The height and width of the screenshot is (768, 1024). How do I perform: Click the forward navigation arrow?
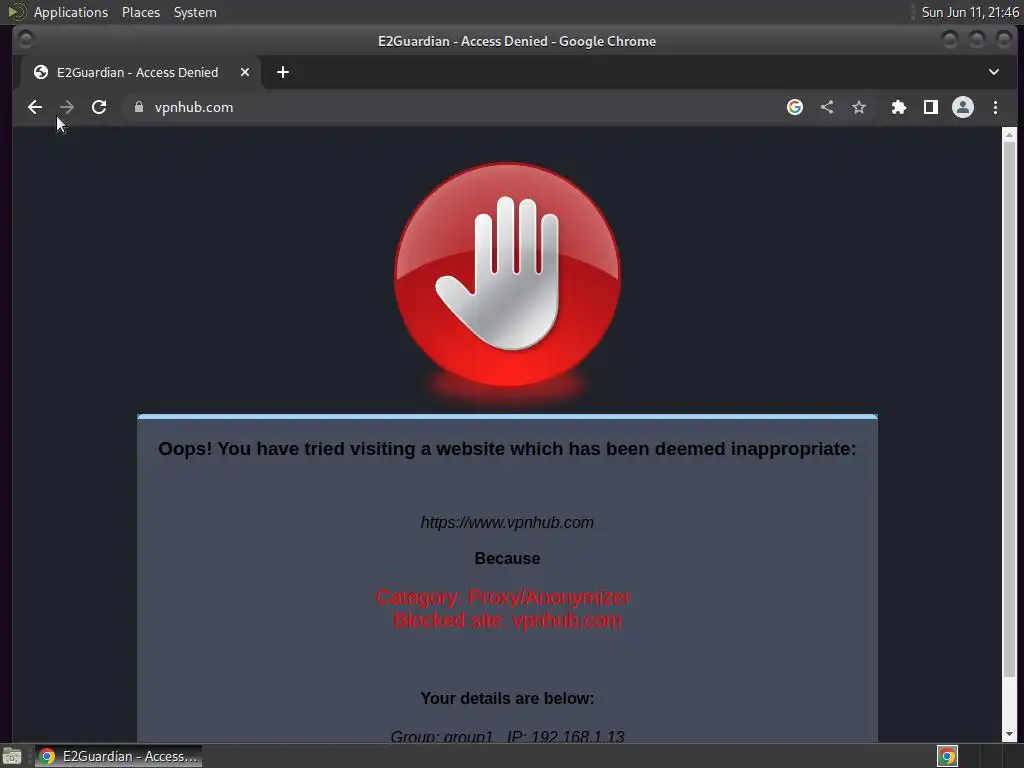coord(67,107)
